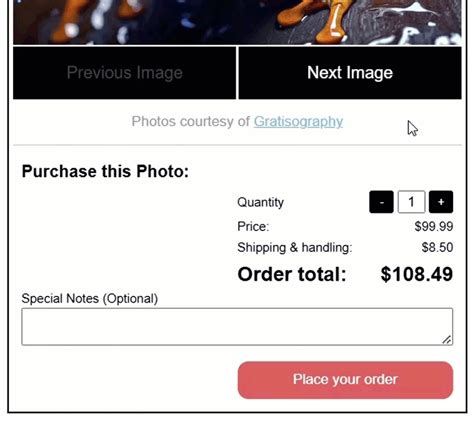474x422 pixels.
Task: Click the text area resize handle
Action: [447, 340]
